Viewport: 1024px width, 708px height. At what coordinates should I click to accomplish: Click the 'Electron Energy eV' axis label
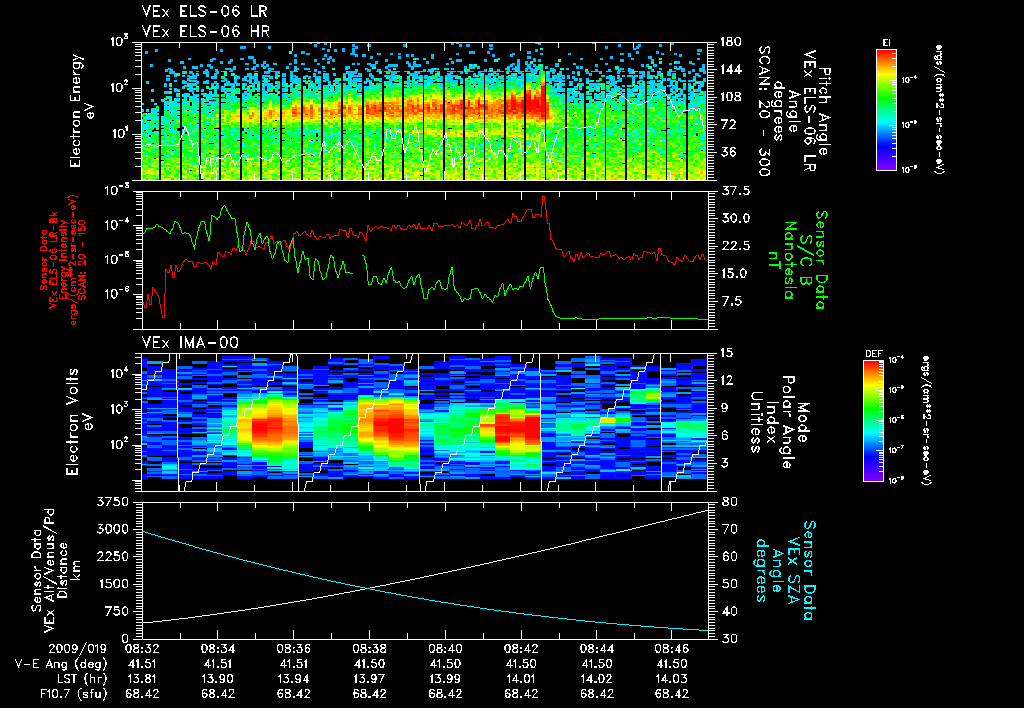click(x=80, y=111)
